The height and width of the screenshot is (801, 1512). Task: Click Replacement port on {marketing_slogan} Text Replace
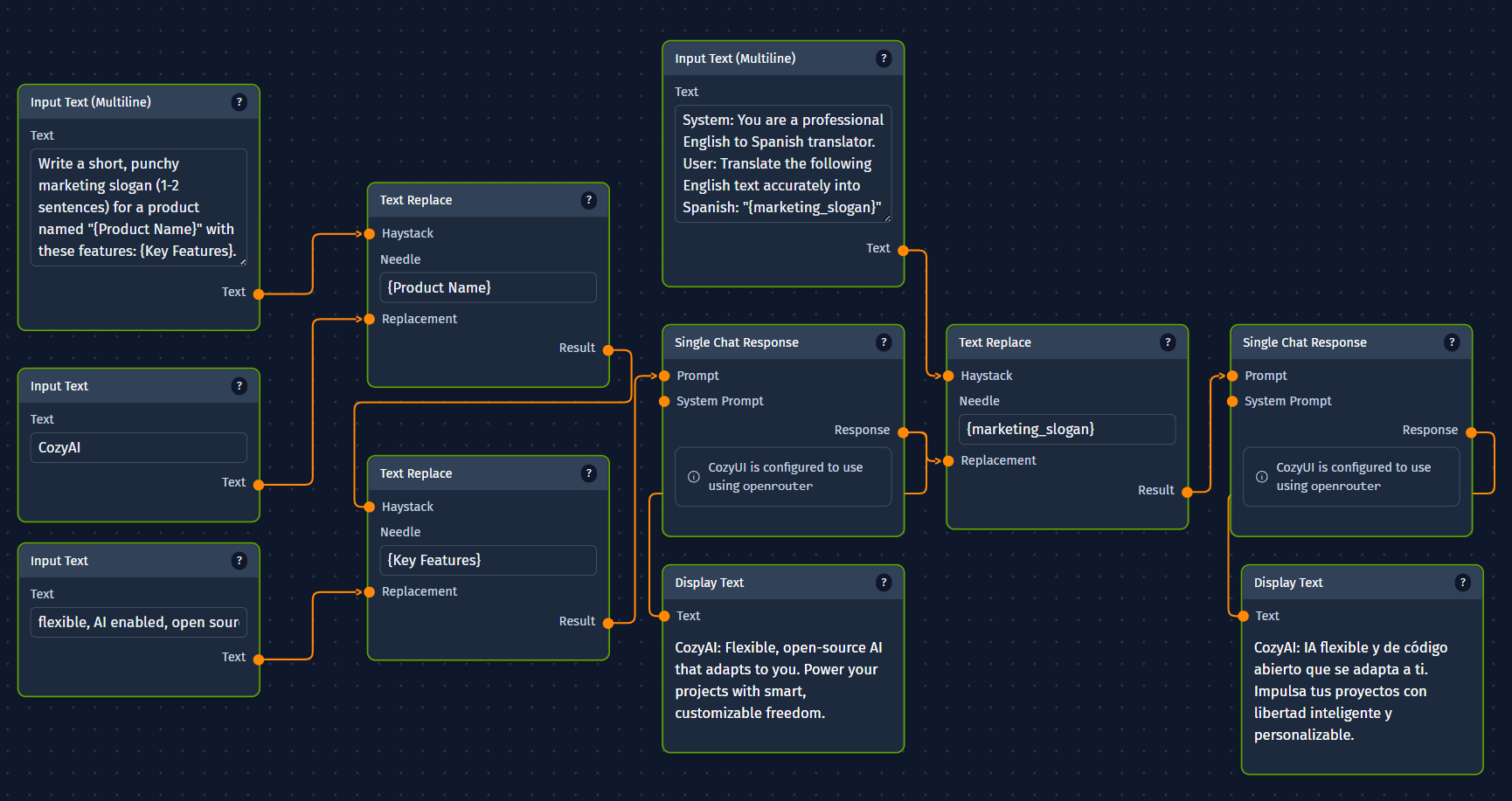tap(948, 461)
